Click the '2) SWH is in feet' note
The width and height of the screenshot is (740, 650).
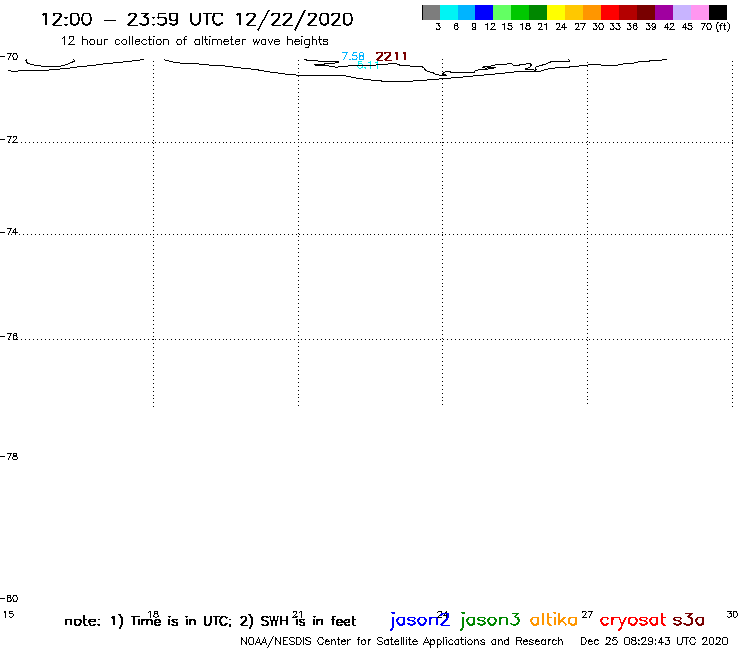point(298,621)
